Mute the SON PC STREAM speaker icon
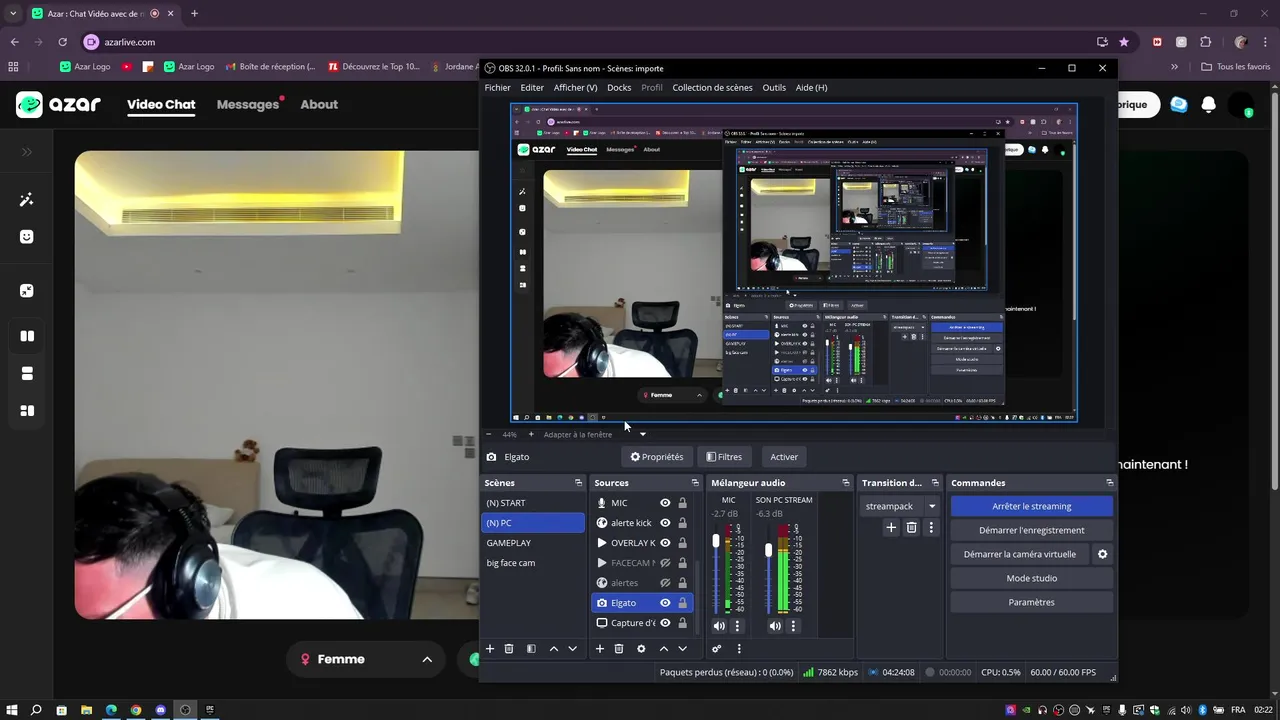Viewport: 1280px width, 720px height. tap(775, 626)
